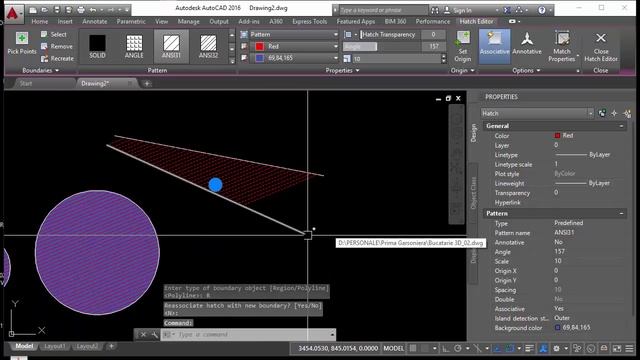Viewport: 640px width, 360px height.
Task: Click Close Hatch Editor button
Action: pyautogui.click(x=601, y=47)
